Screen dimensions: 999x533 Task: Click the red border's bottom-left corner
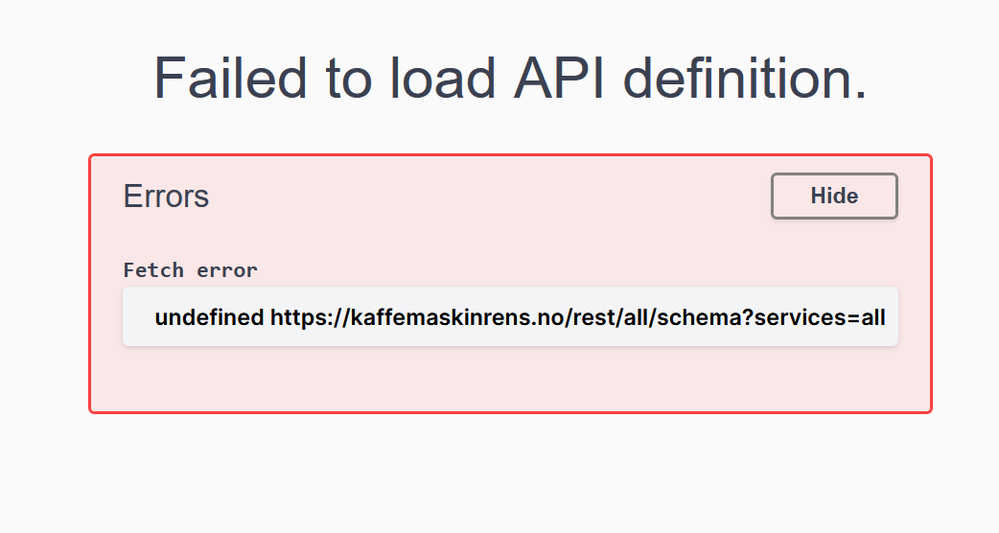tap(91, 411)
